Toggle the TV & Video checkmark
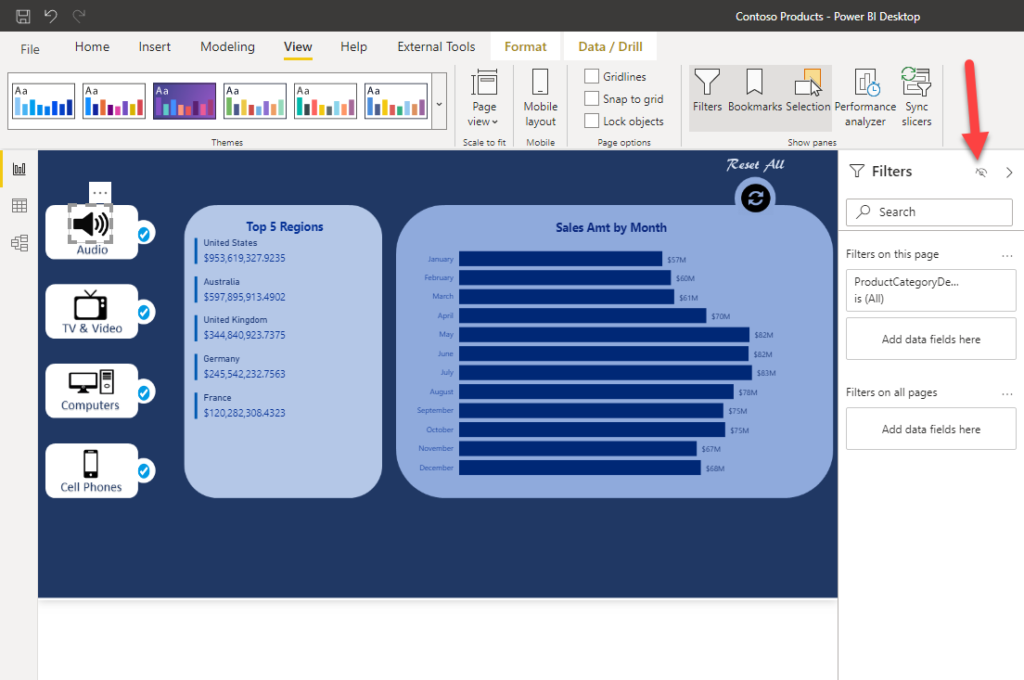The width and height of the screenshot is (1024, 680). click(x=144, y=312)
